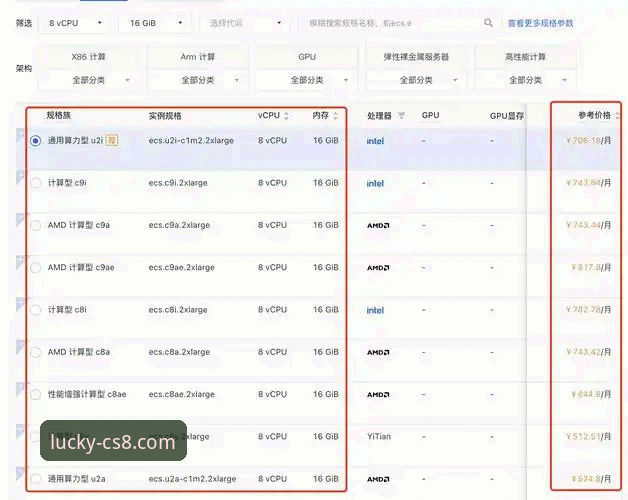Switch to the Arm 计算 architecture tab
Image resolution: width=628 pixels, height=500 pixels.
tap(198, 57)
